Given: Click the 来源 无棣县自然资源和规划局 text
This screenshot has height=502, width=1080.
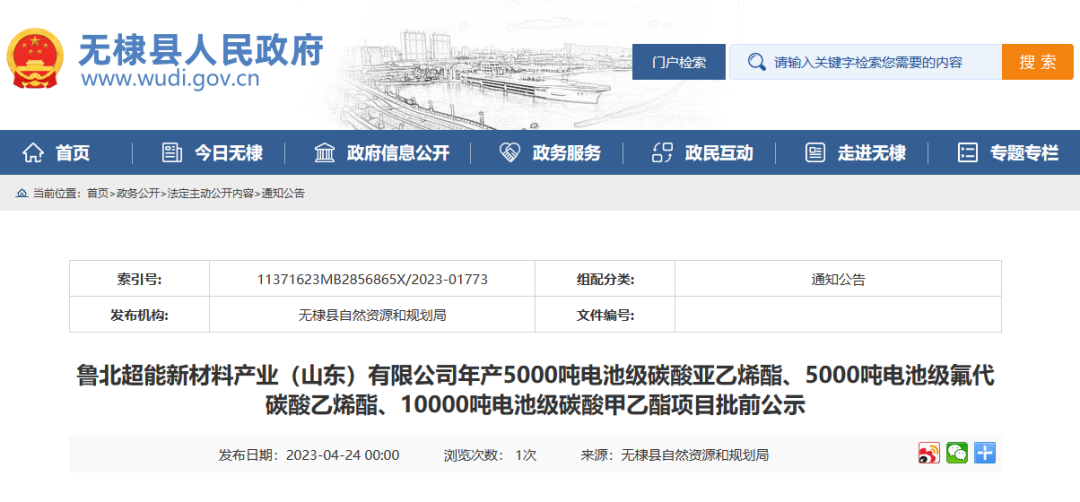Looking at the screenshot, I should (x=675, y=455).
